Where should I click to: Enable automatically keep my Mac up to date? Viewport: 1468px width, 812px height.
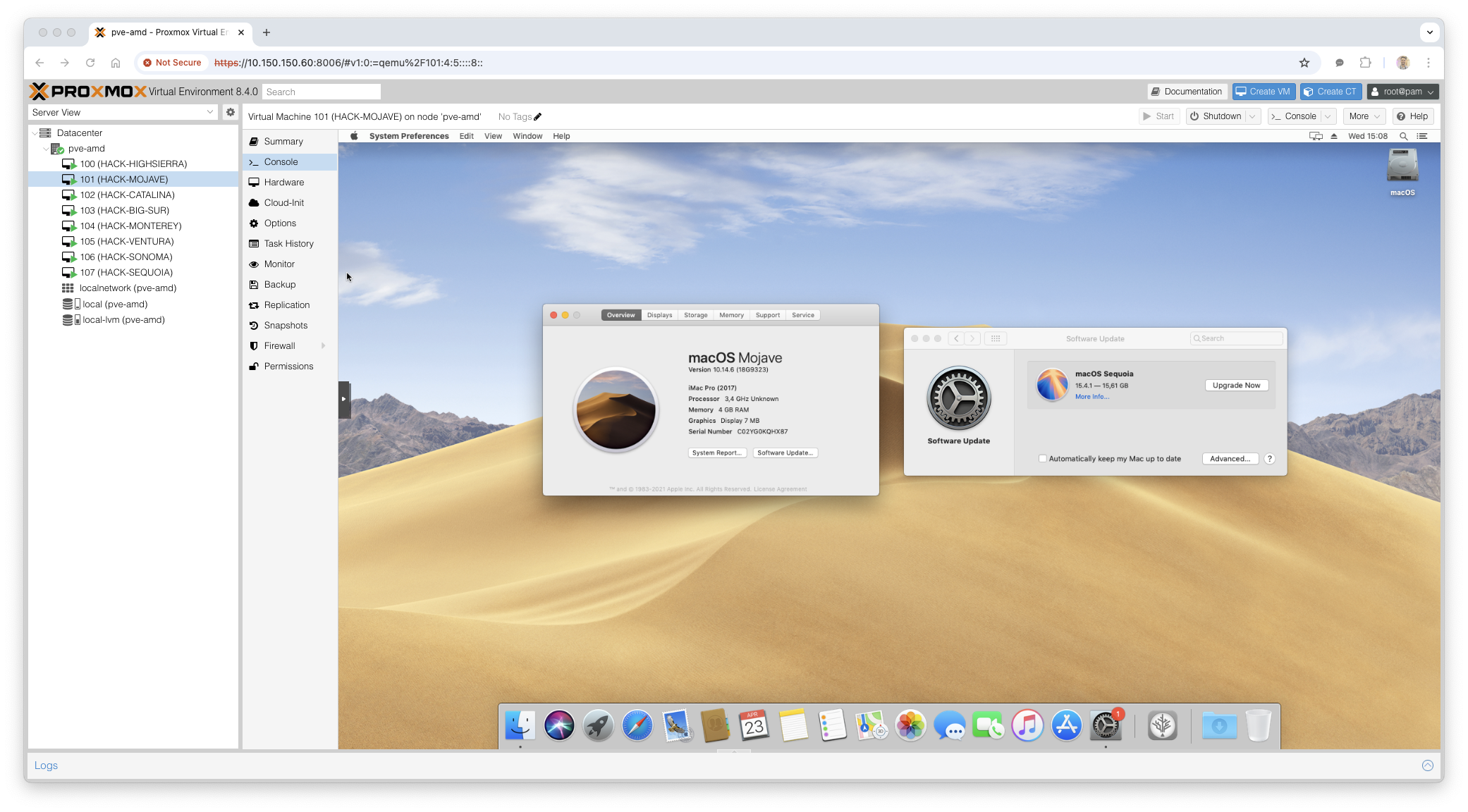tap(1042, 459)
